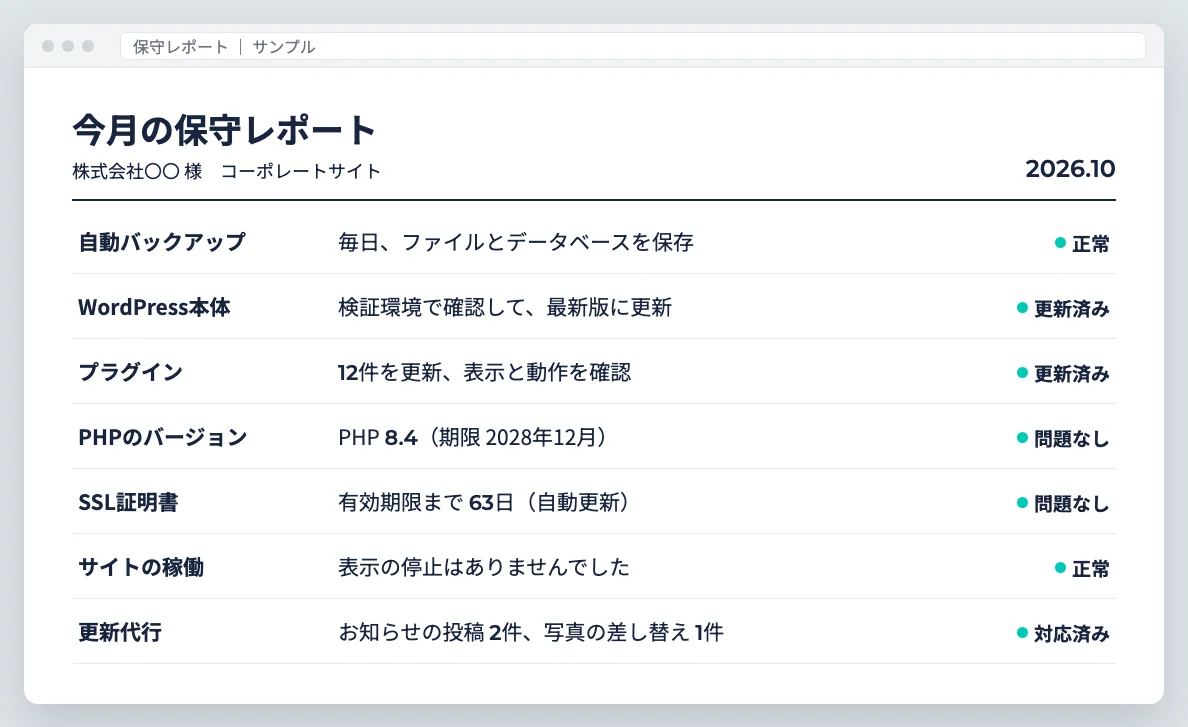Click the text PHP 8.4（期限 2028年12月）
Image resolution: width=1188 pixels, height=727 pixels.
pos(474,438)
